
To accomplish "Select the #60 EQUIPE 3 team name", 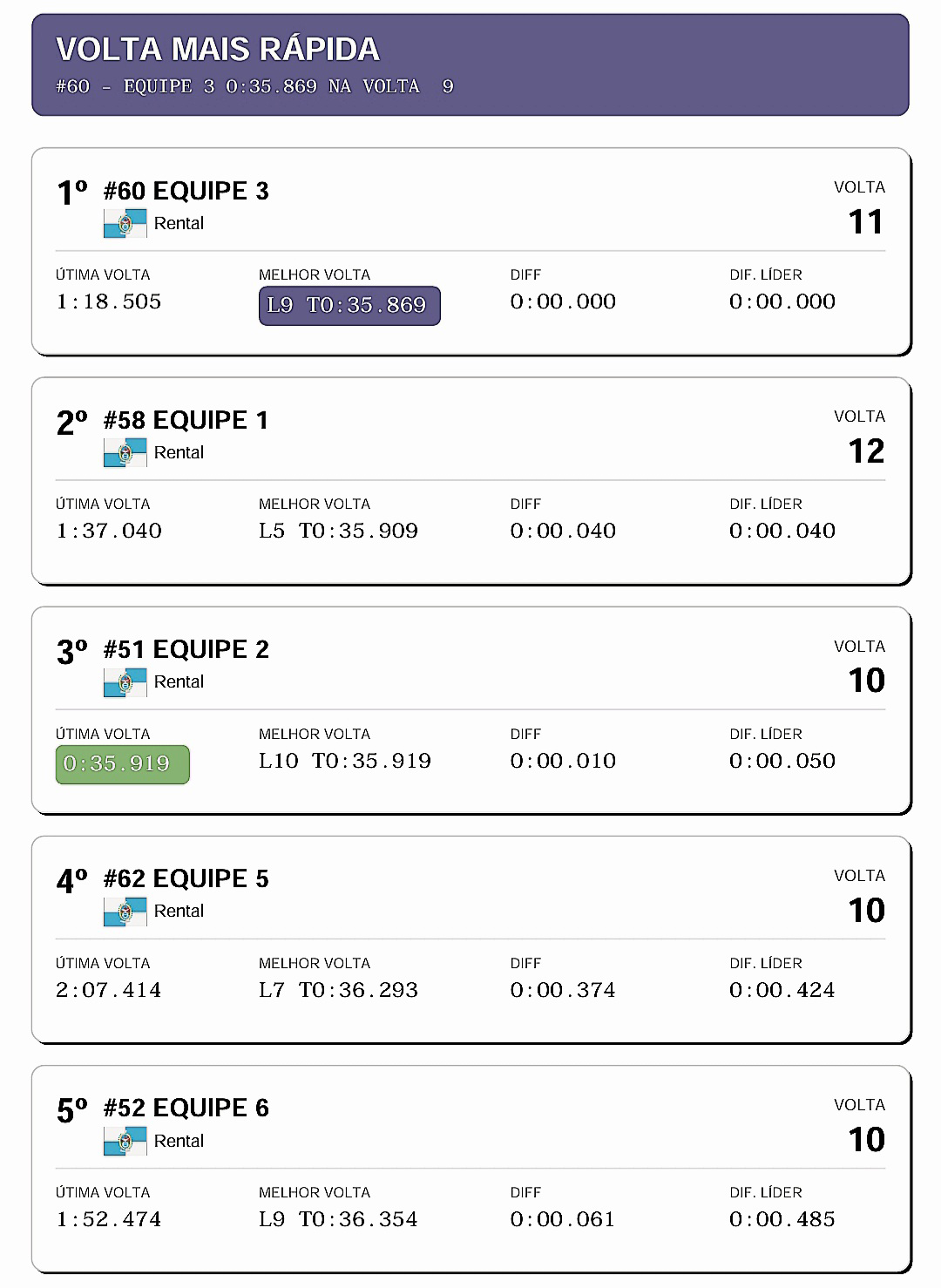I will 186,191.
